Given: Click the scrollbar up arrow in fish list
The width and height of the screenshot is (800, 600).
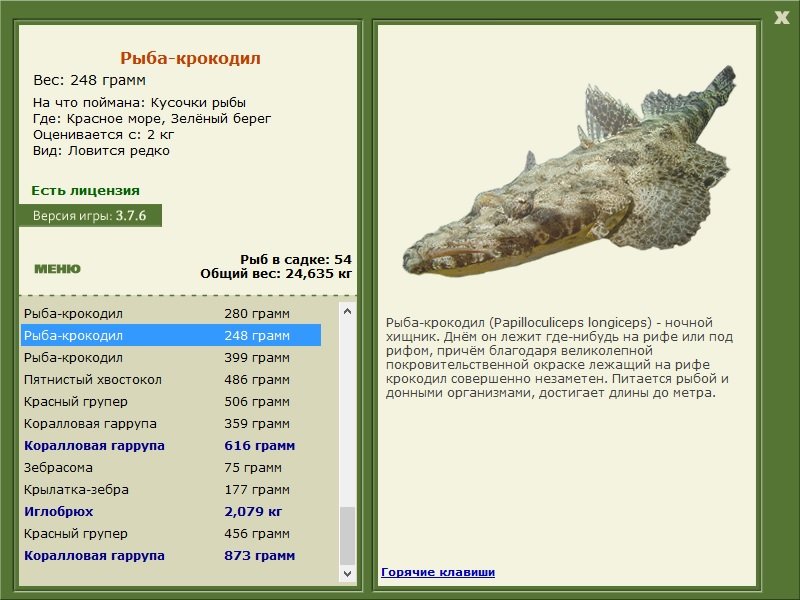Looking at the screenshot, I should point(347,311).
